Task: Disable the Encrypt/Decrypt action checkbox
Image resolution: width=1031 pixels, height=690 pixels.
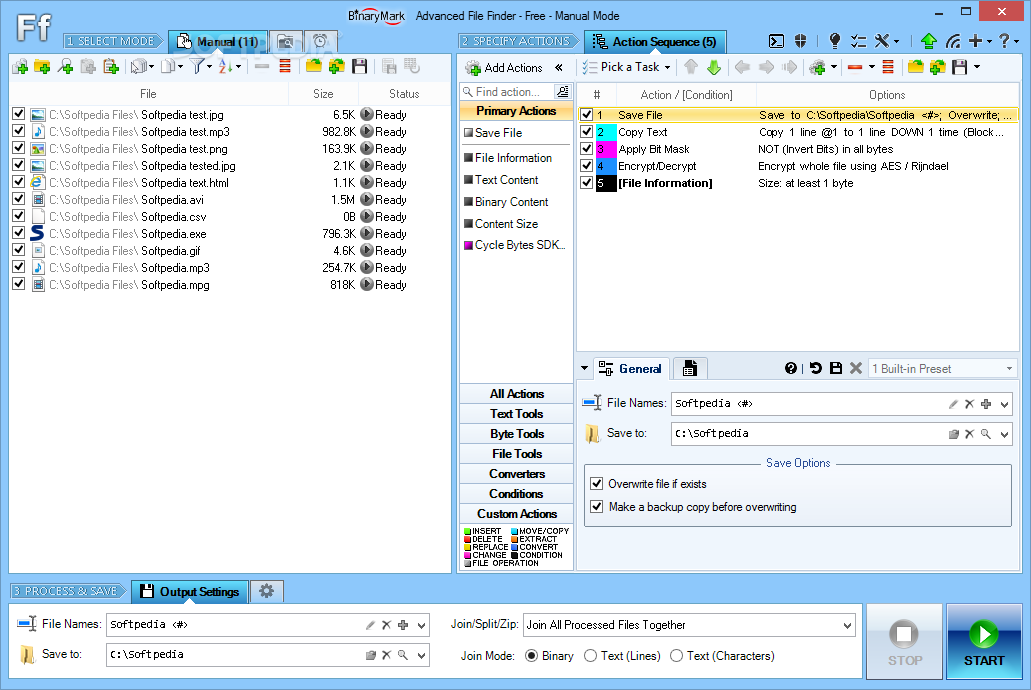Action: pyautogui.click(x=587, y=166)
